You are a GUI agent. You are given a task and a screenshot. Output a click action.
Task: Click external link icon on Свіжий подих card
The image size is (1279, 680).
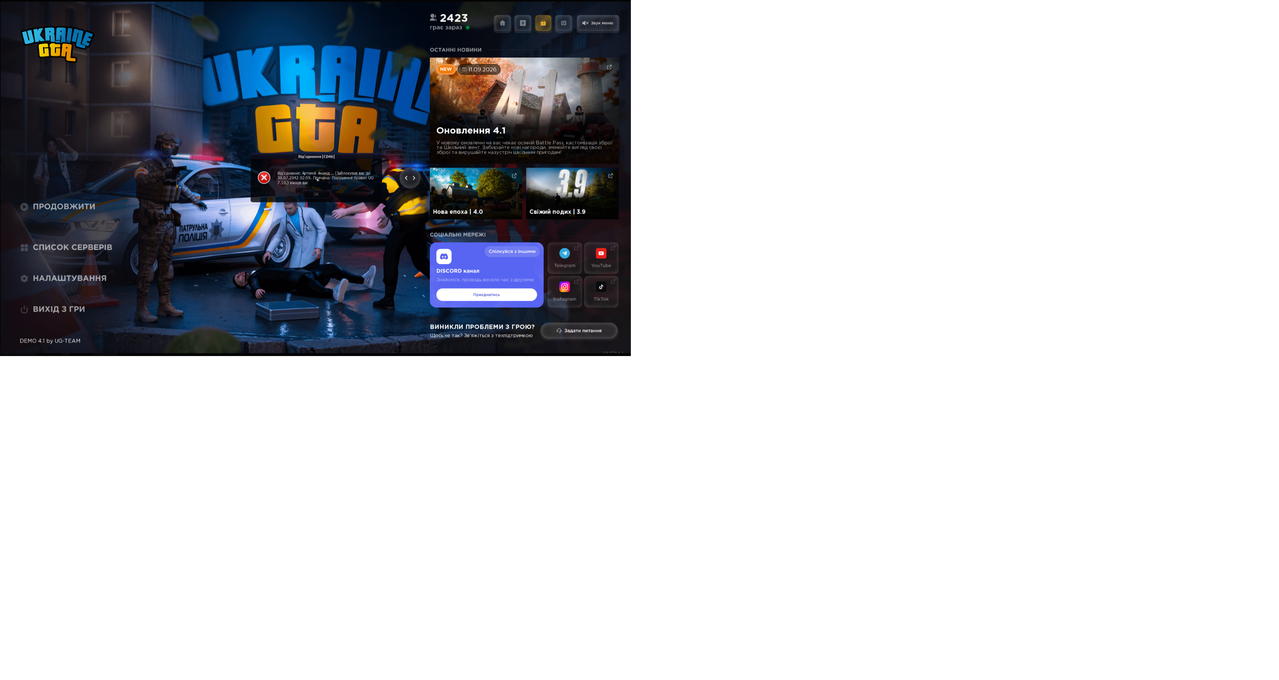pyautogui.click(x=610, y=176)
